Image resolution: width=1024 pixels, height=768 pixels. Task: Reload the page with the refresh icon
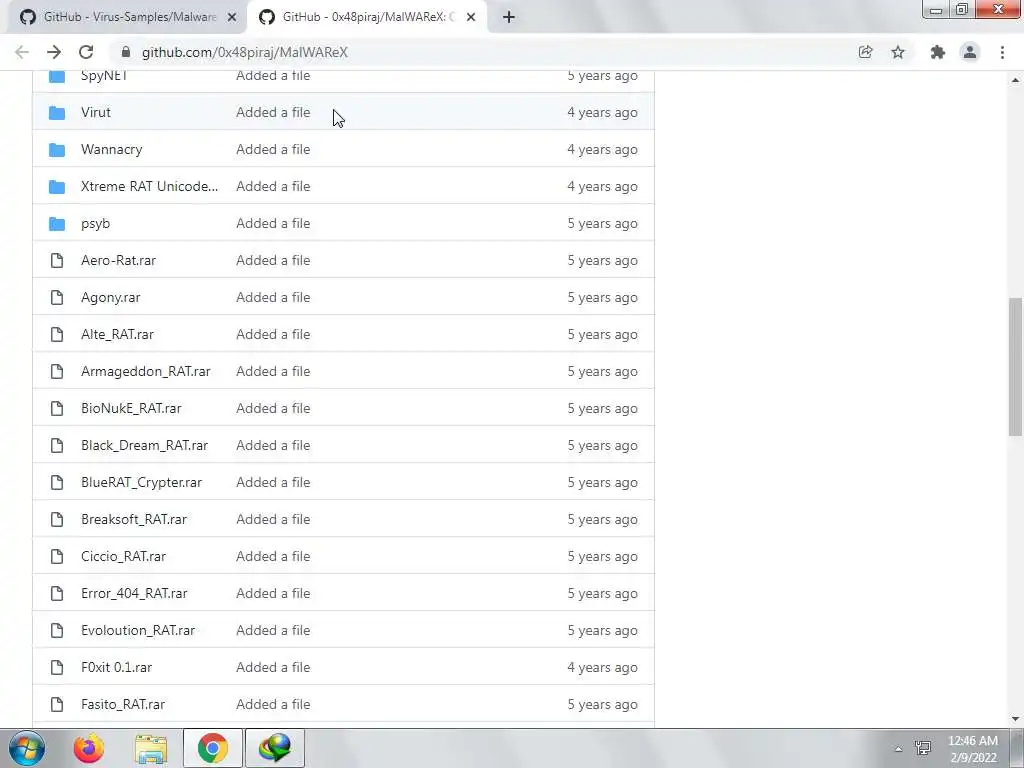click(x=86, y=52)
